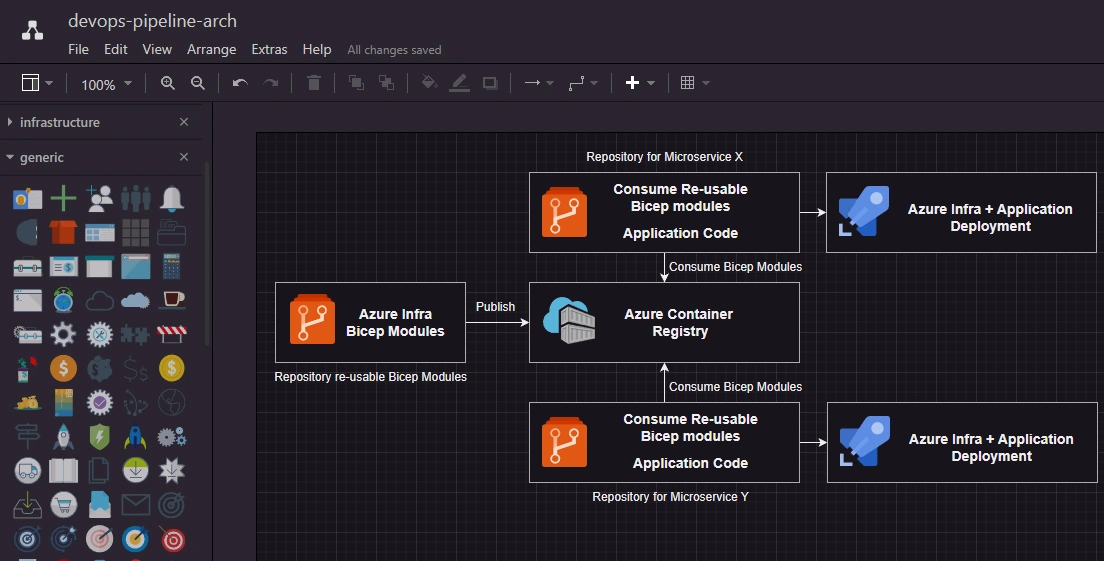Open the View menu
The width and height of the screenshot is (1104, 561).
point(157,49)
